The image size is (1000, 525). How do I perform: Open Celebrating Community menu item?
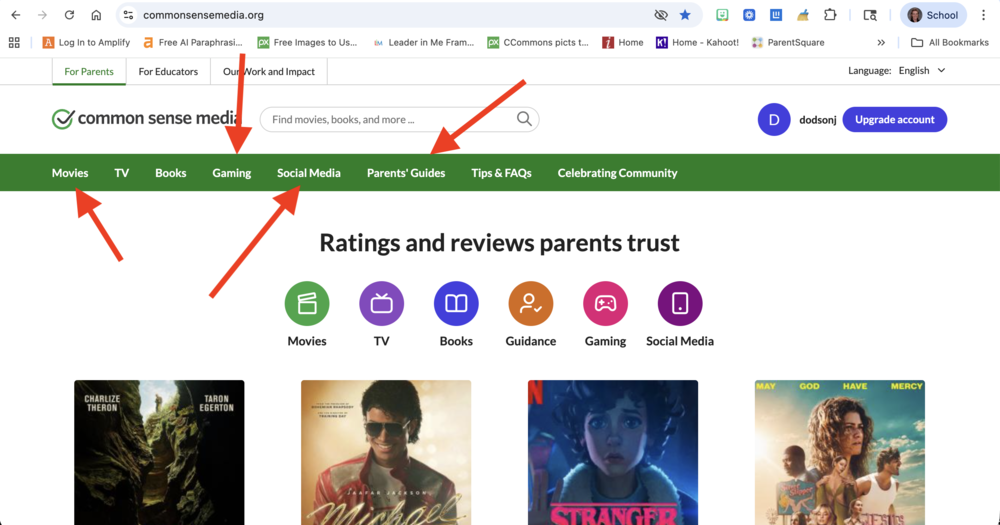(617, 173)
